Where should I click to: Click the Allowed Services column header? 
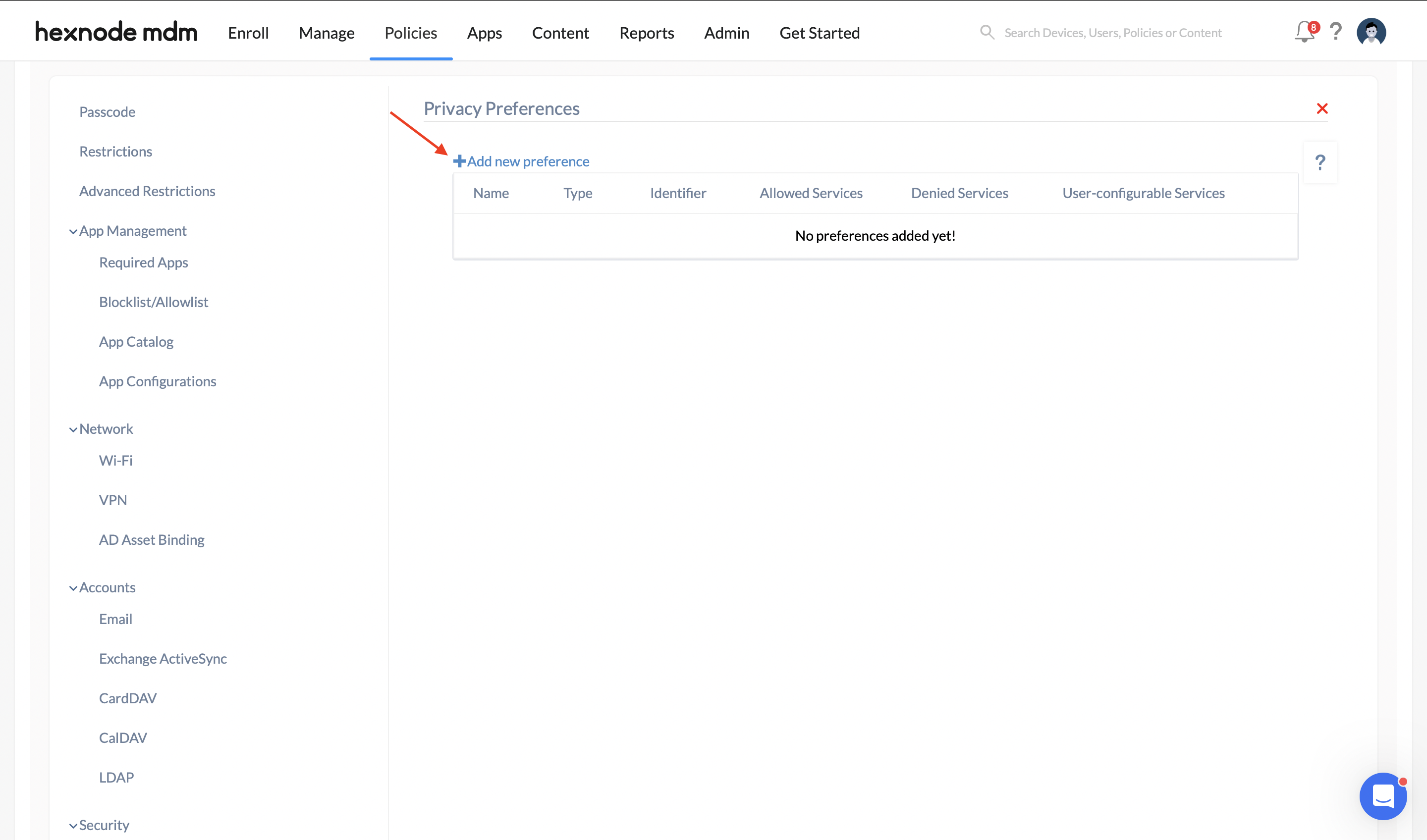pyautogui.click(x=811, y=193)
